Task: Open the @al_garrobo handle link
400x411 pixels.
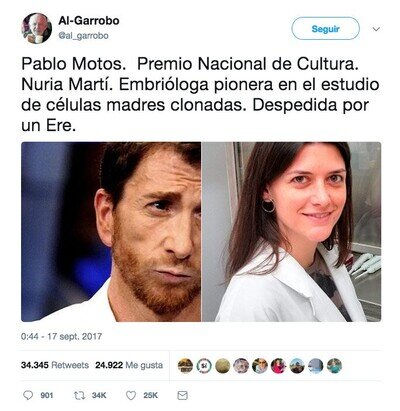Action: (83, 36)
